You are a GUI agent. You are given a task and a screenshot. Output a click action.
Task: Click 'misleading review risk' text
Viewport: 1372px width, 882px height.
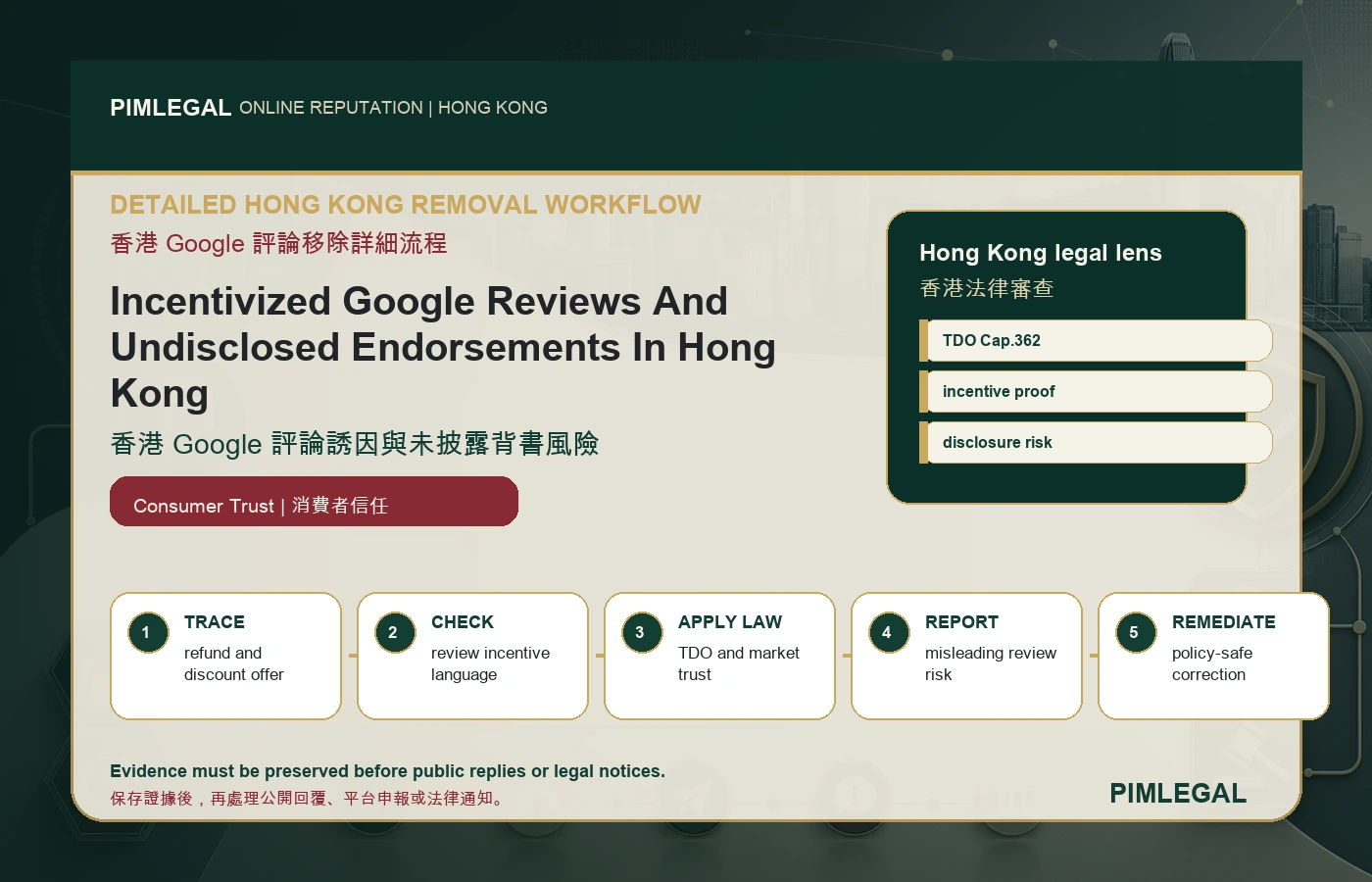pyautogui.click(x=991, y=663)
